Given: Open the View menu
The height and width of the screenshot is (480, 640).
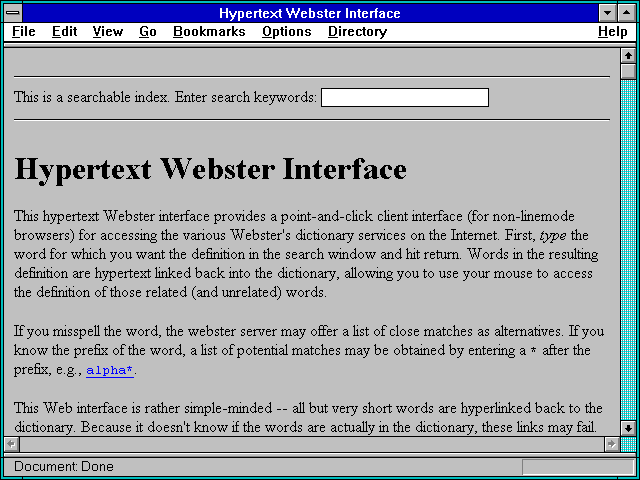Looking at the screenshot, I should pyautogui.click(x=108, y=32).
